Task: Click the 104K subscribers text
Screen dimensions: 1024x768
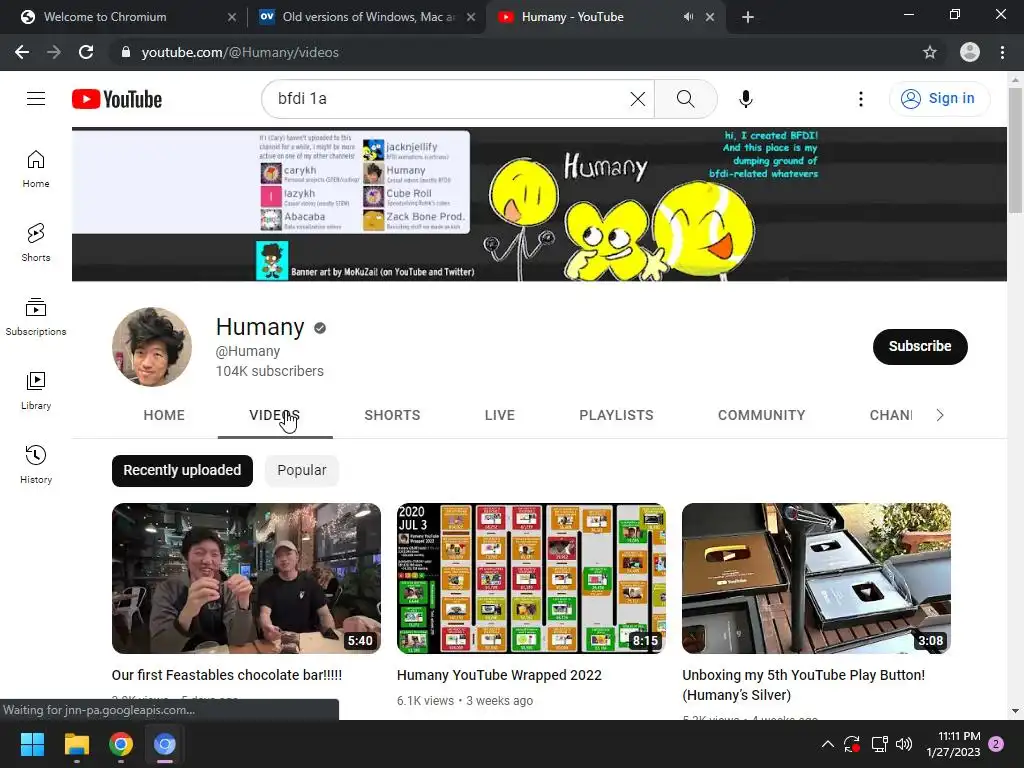Action: click(270, 371)
